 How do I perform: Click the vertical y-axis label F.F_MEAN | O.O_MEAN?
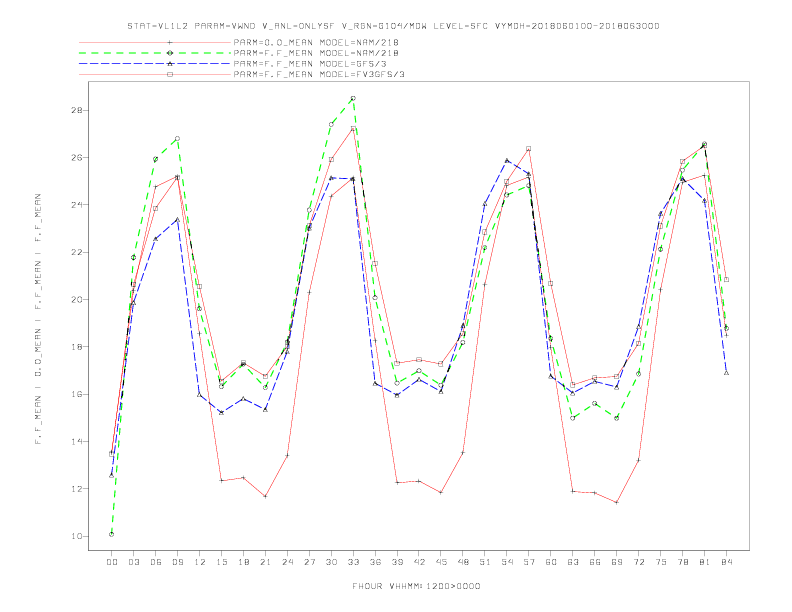[38, 319]
